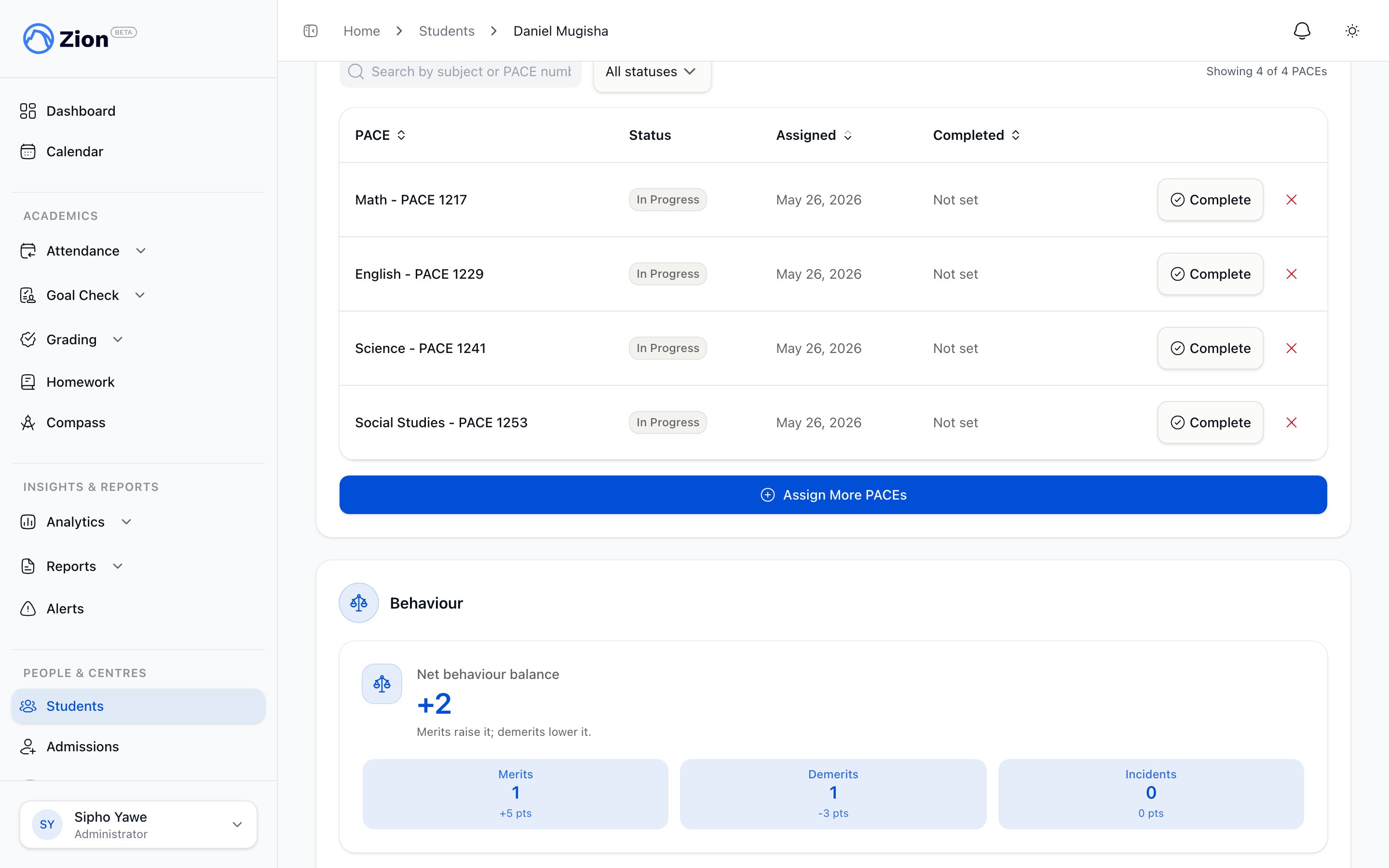1389x868 pixels.
Task: Remove Math PACE 1217 with red X
Action: [x=1292, y=200]
